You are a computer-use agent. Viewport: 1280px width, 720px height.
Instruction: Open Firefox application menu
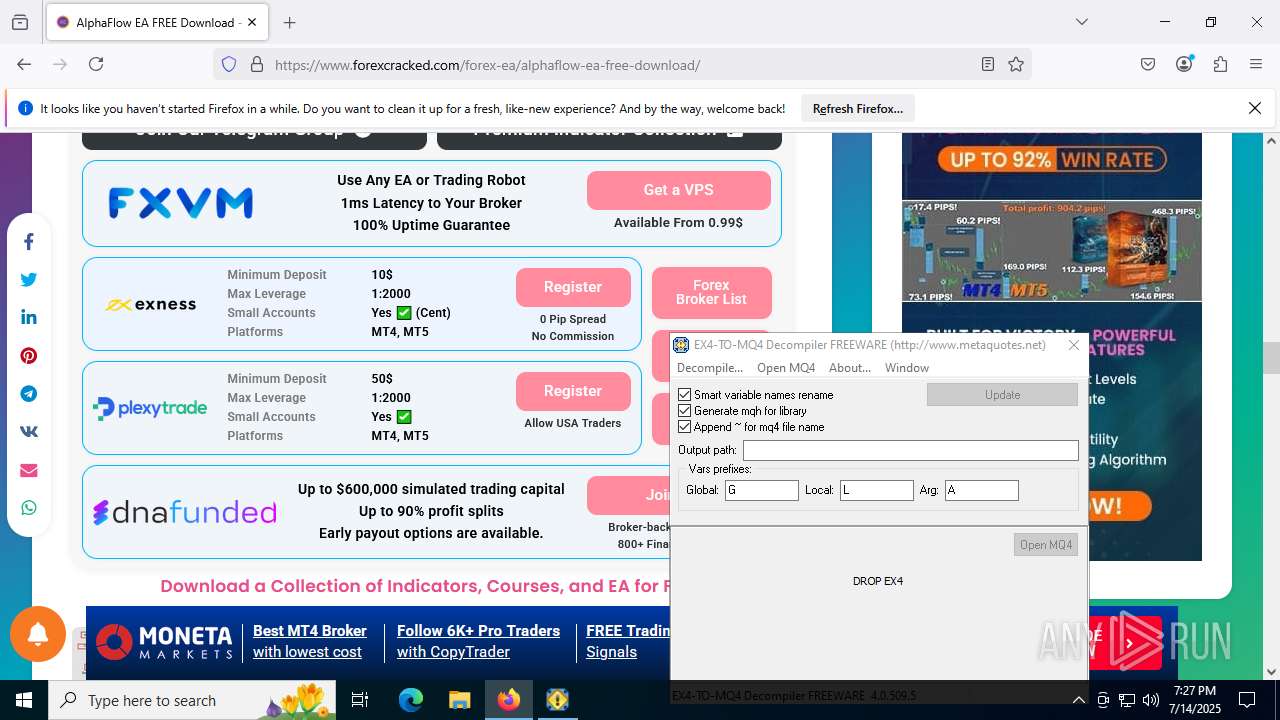[1256, 64]
